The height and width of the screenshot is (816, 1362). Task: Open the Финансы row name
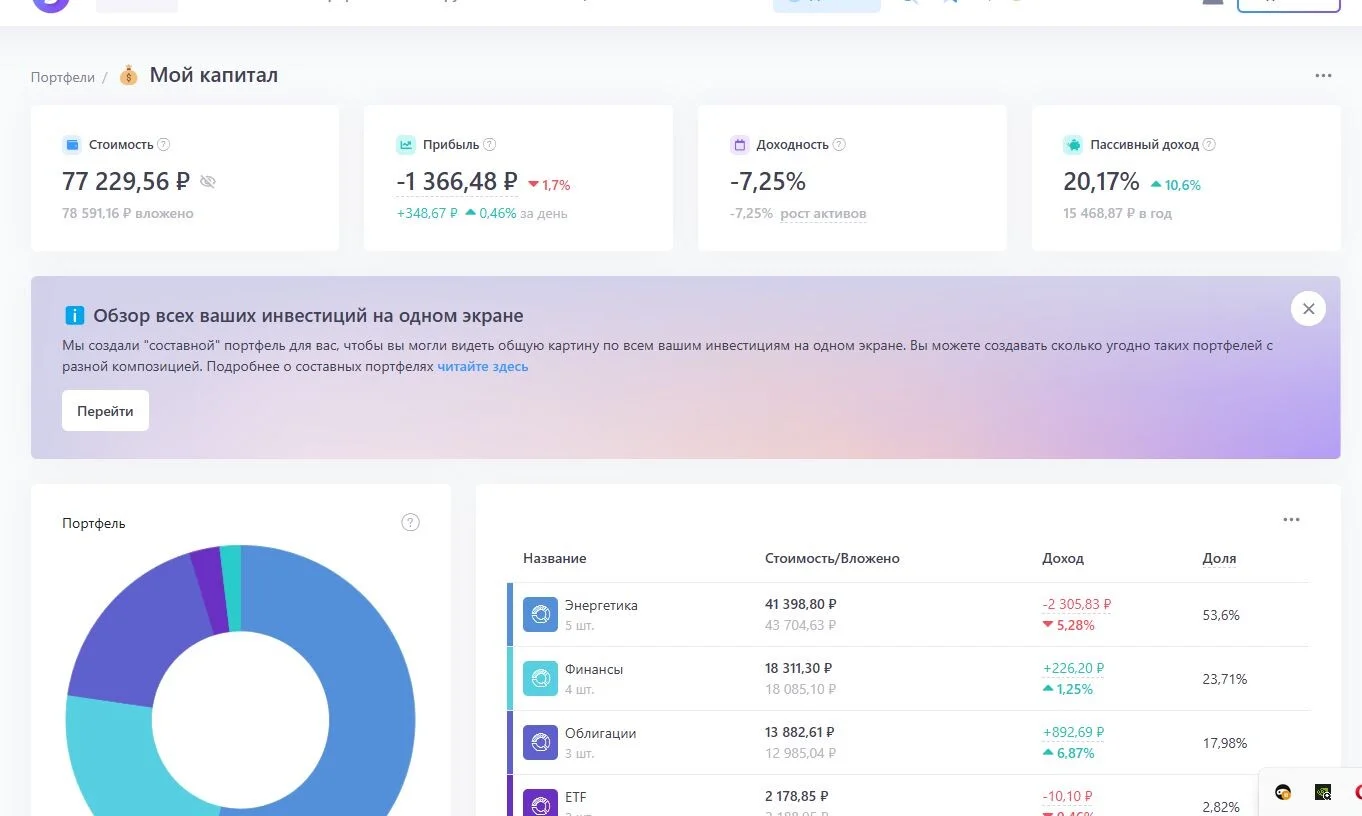594,669
